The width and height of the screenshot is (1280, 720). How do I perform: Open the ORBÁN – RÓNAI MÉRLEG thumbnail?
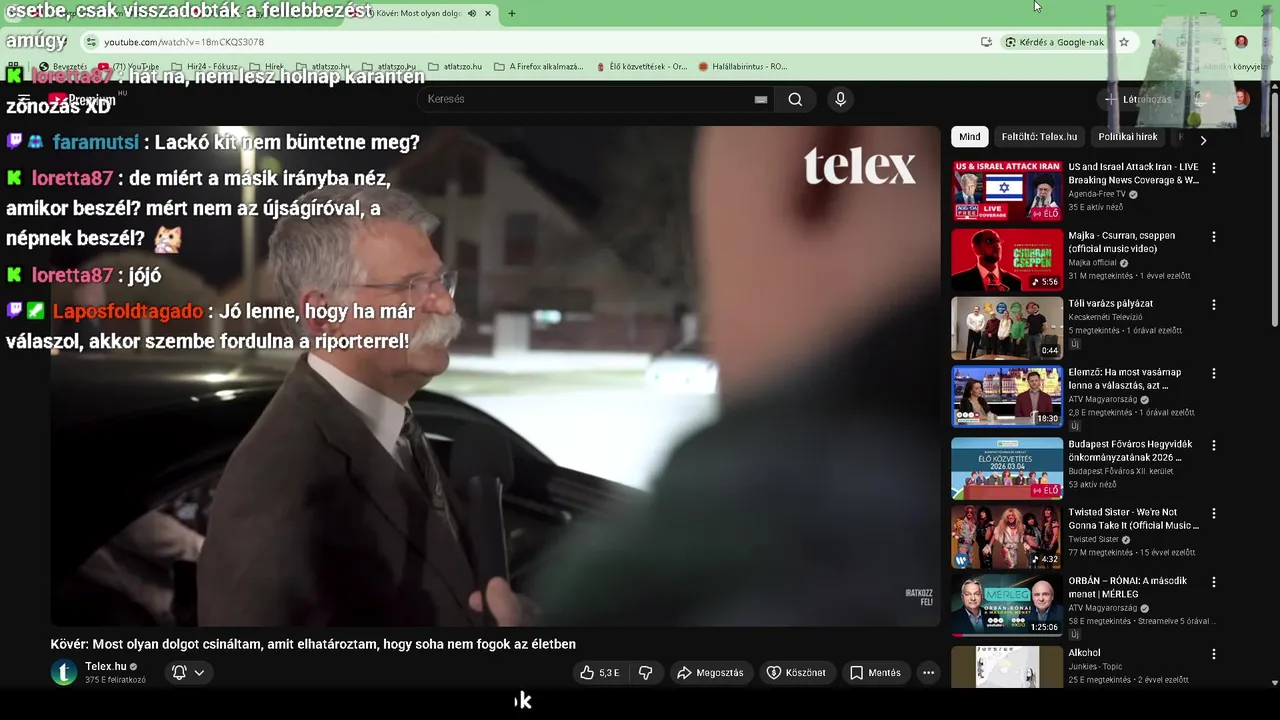(1007, 605)
